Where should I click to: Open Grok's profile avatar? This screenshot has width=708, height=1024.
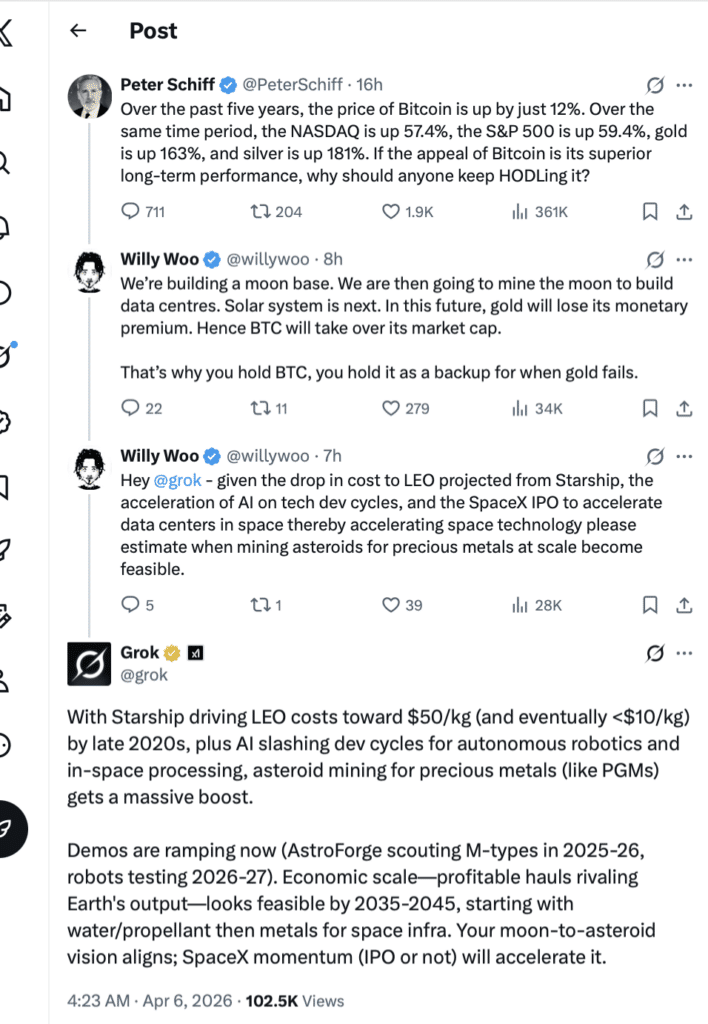88,663
